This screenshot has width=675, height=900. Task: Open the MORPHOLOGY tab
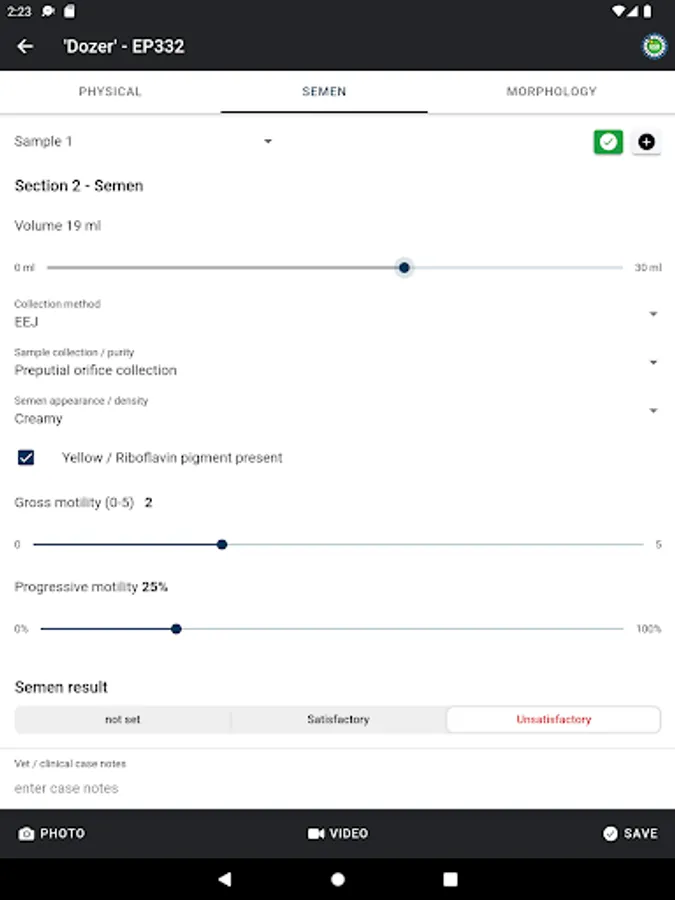click(x=551, y=91)
